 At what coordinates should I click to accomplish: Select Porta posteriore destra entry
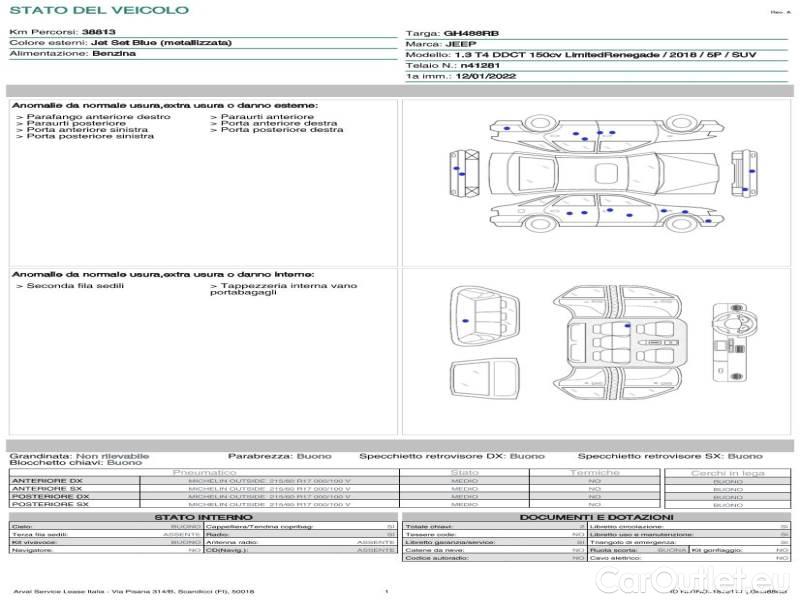click(277, 130)
